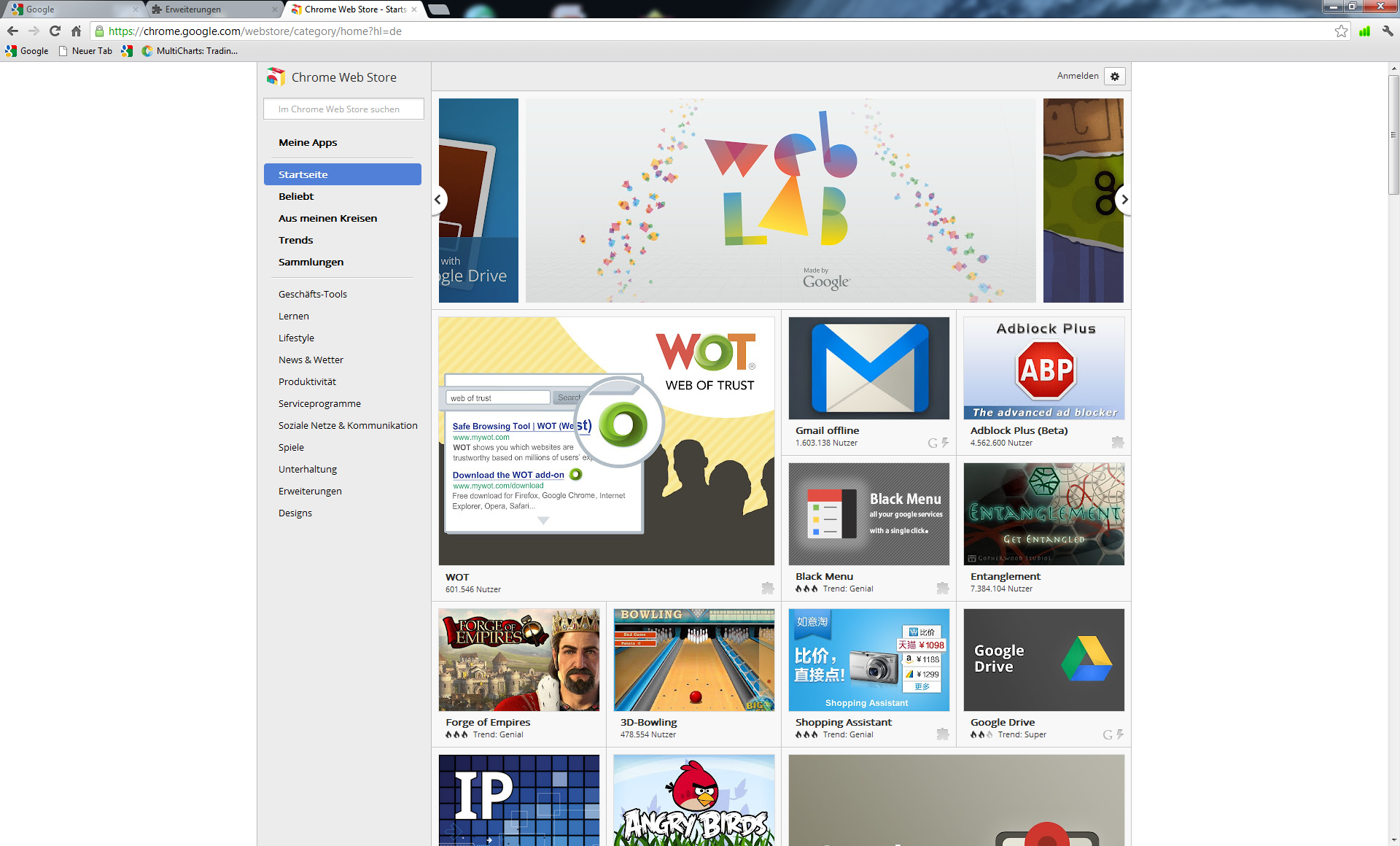Screen dimensions: 1400x846
Task: Bookmark this page with the star icon
Action: (x=1341, y=31)
